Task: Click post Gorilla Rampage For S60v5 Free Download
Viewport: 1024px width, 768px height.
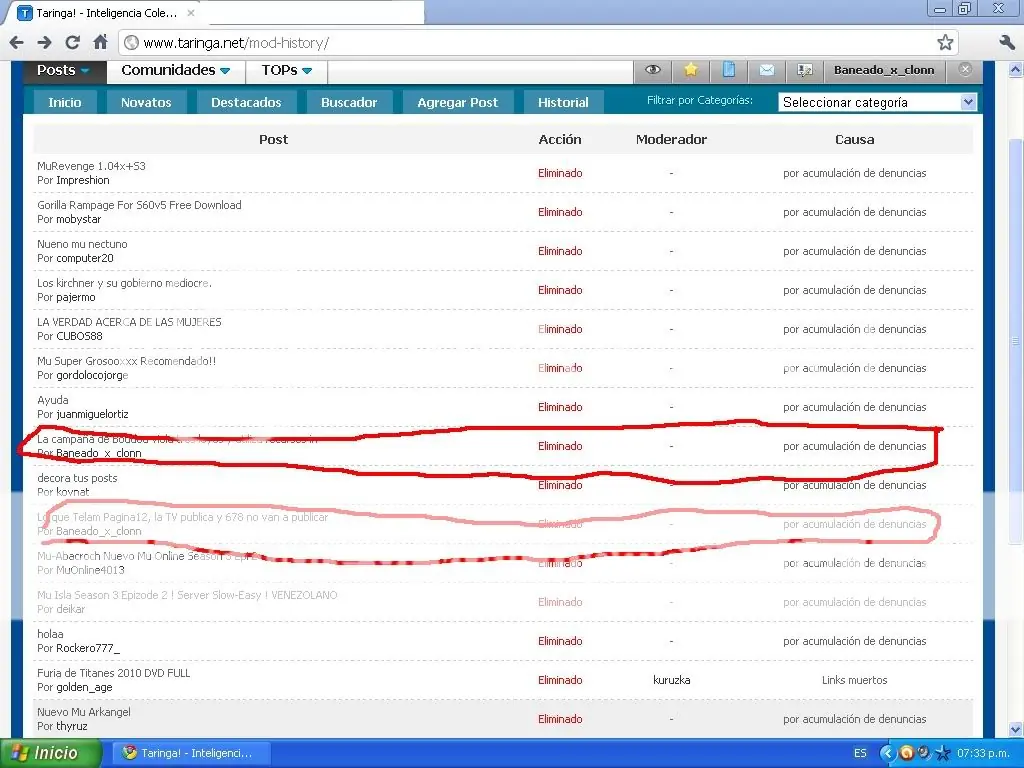Action: tap(139, 205)
